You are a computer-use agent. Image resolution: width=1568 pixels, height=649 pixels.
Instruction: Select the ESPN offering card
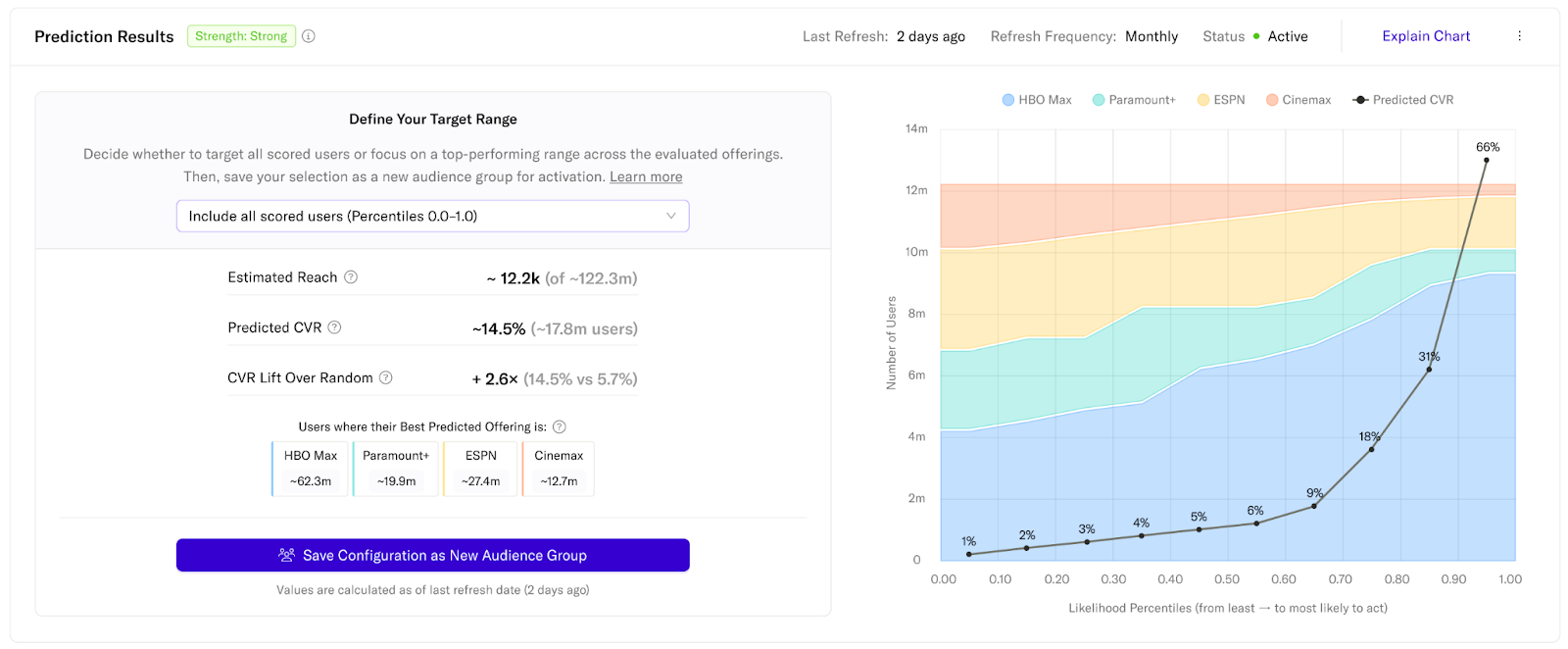tap(480, 469)
